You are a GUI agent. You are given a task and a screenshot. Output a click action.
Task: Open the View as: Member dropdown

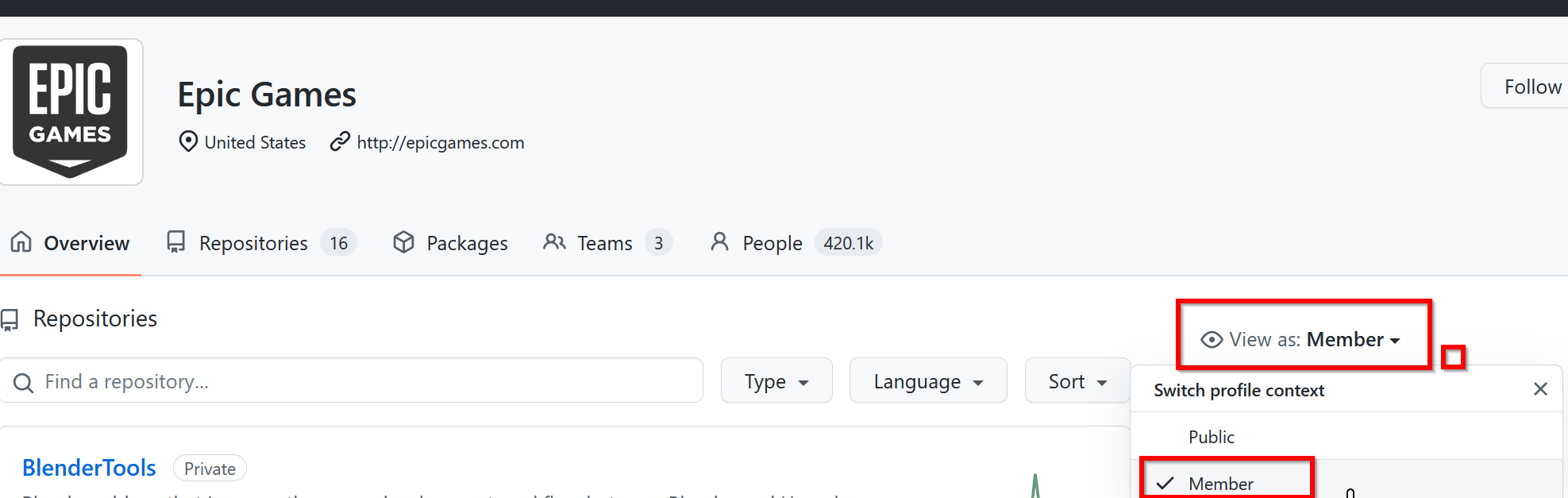pyautogui.click(x=1300, y=339)
